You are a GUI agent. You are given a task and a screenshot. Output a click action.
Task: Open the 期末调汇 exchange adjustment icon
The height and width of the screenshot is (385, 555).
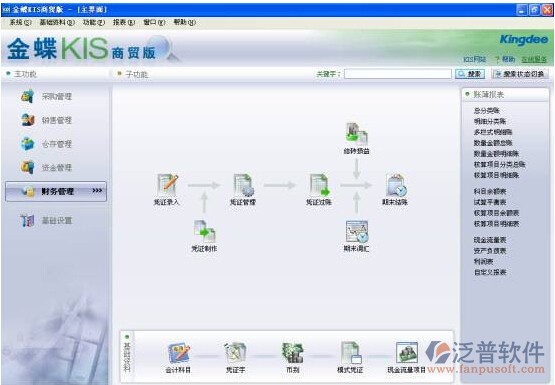[356, 231]
